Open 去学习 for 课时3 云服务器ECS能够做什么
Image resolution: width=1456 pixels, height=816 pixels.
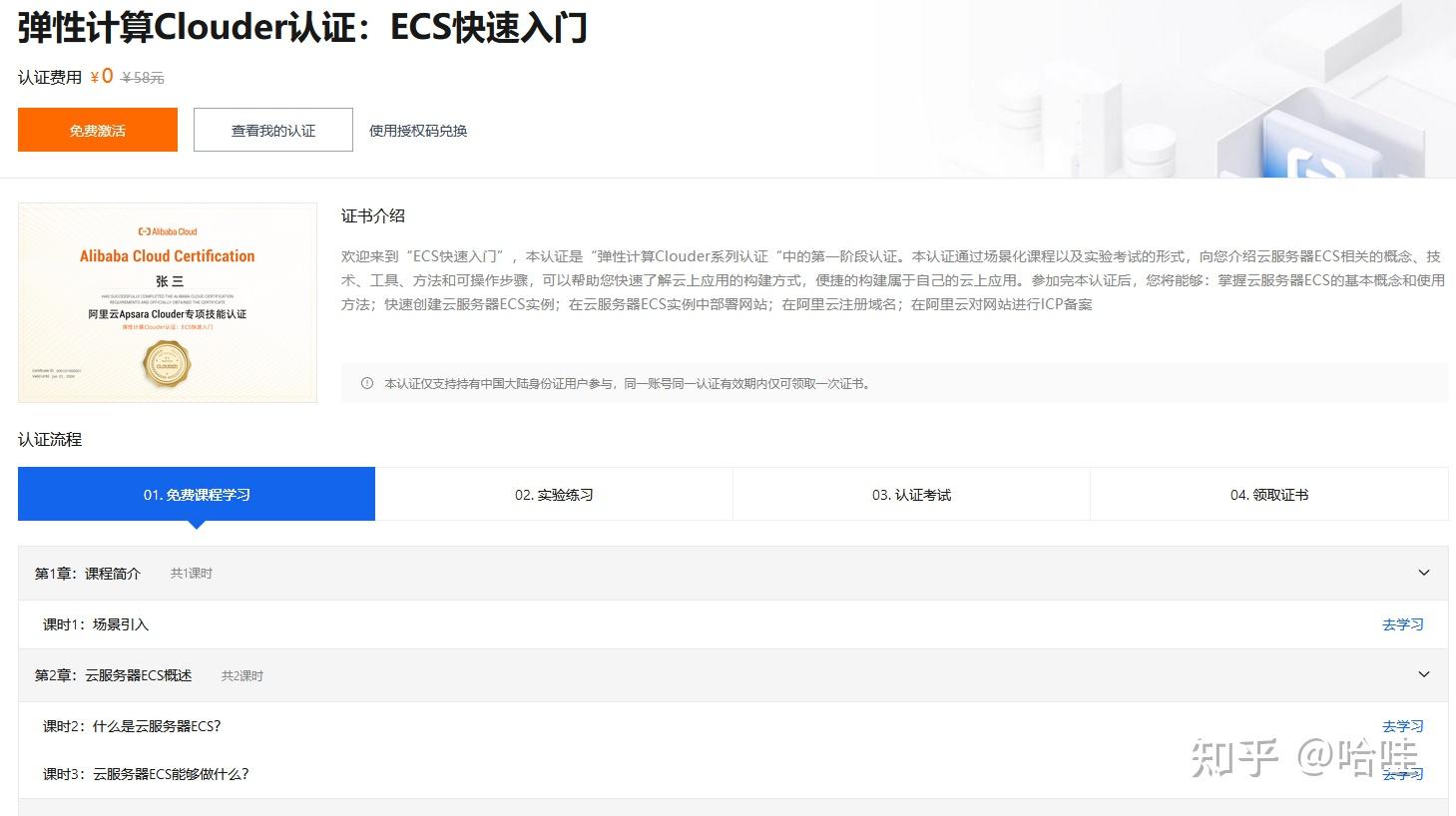click(1402, 774)
